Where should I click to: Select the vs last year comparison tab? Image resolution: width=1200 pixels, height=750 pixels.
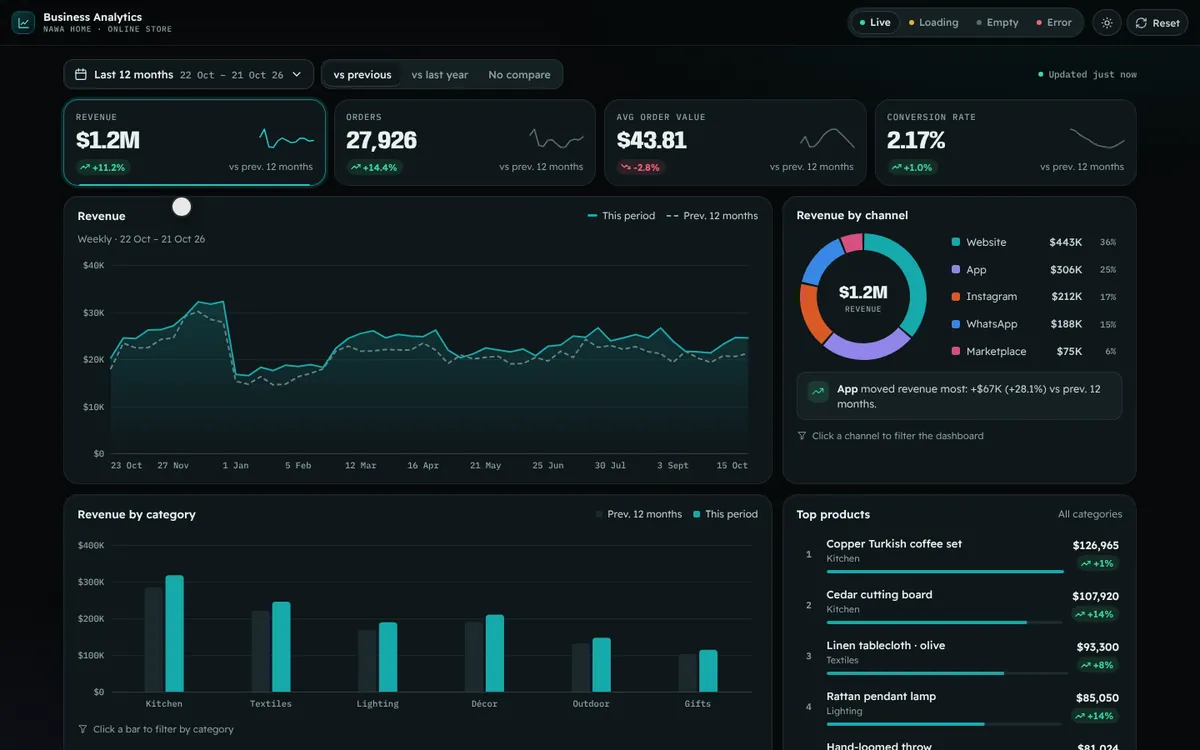pyautogui.click(x=440, y=75)
